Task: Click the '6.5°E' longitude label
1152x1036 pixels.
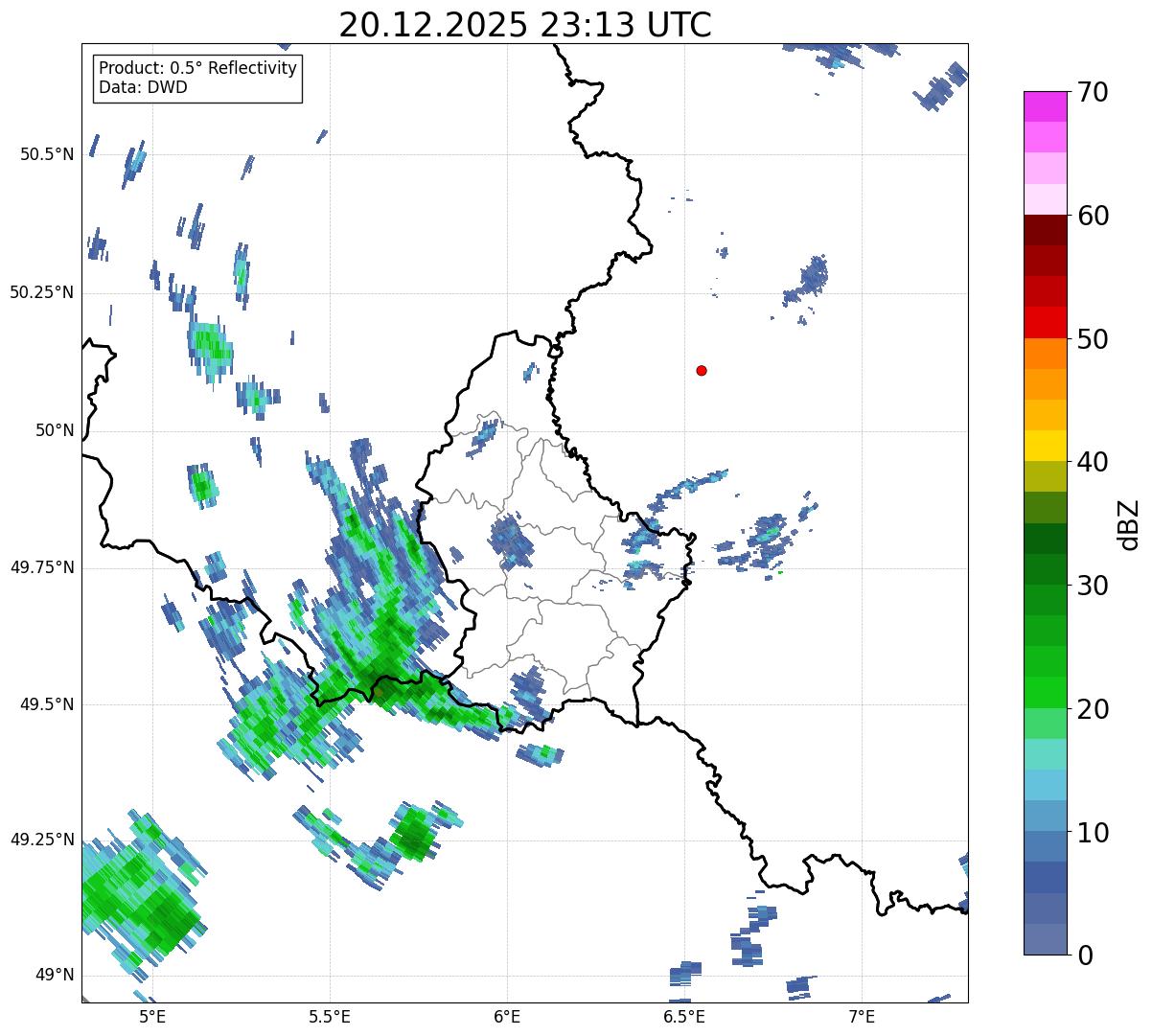Action: (x=685, y=1017)
